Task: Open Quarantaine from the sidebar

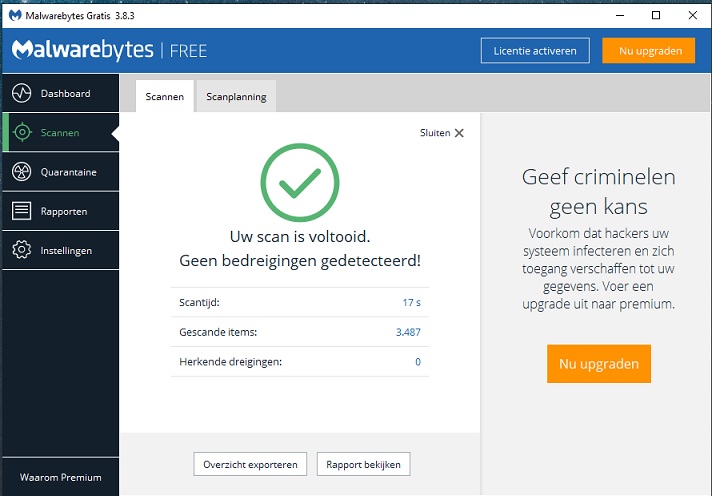Action: [x=68, y=172]
